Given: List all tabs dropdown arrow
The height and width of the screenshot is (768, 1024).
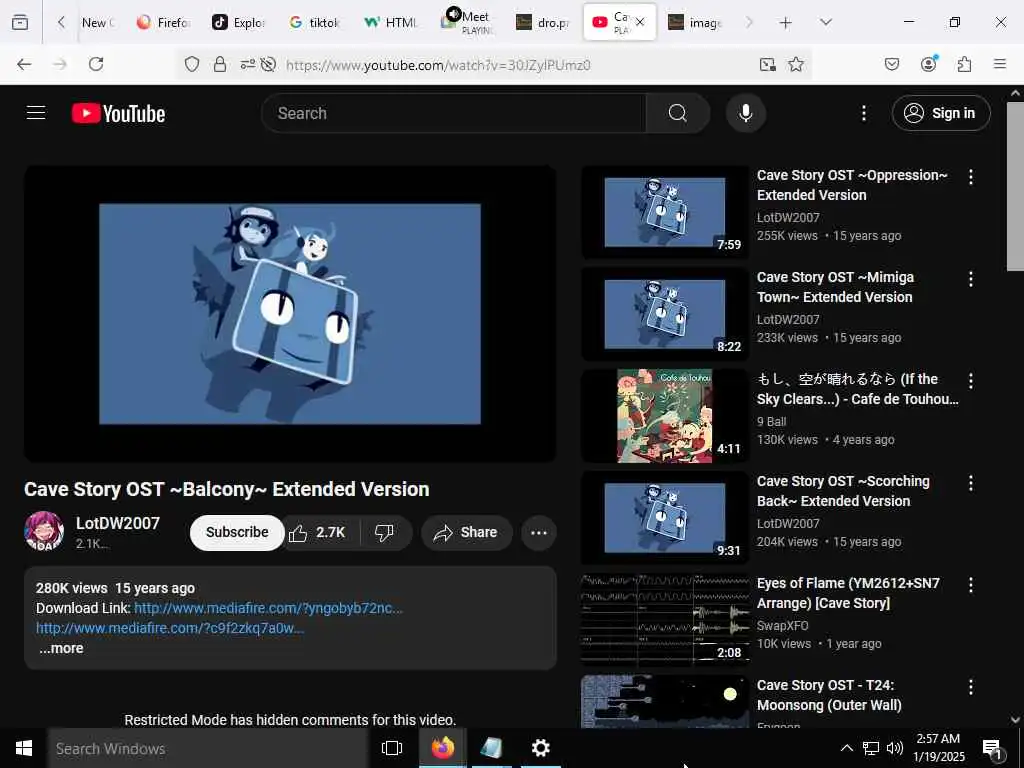Looking at the screenshot, I should tap(825, 23).
